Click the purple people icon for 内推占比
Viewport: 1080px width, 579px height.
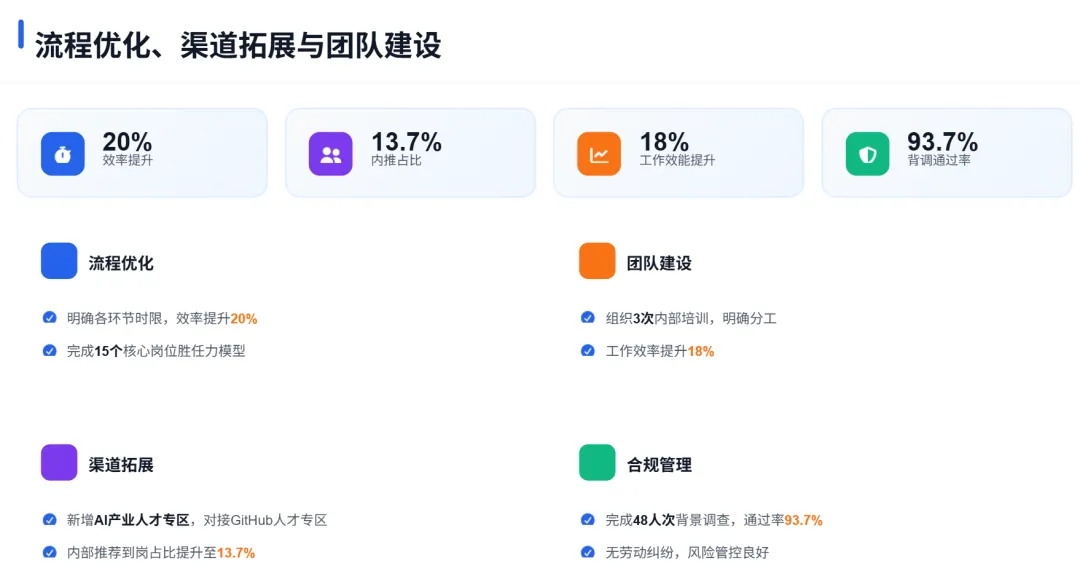pyautogui.click(x=330, y=154)
